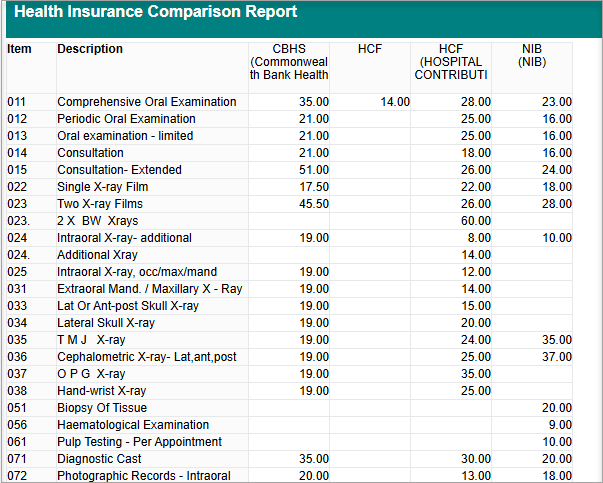Click the 14.00 HCF value for Comprehensive Oral Examination
Viewport: 603px width, 483px height.
pyautogui.click(x=395, y=102)
